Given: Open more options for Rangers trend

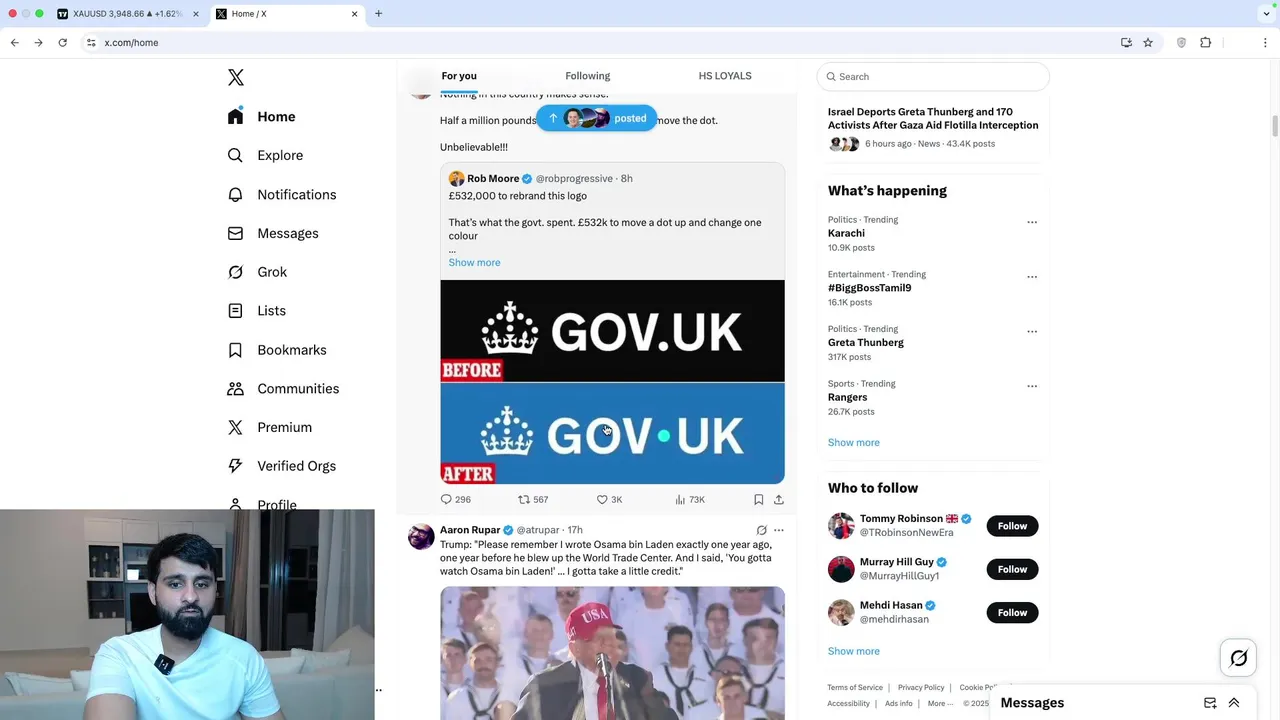Looking at the screenshot, I should (x=1032, y=386).
